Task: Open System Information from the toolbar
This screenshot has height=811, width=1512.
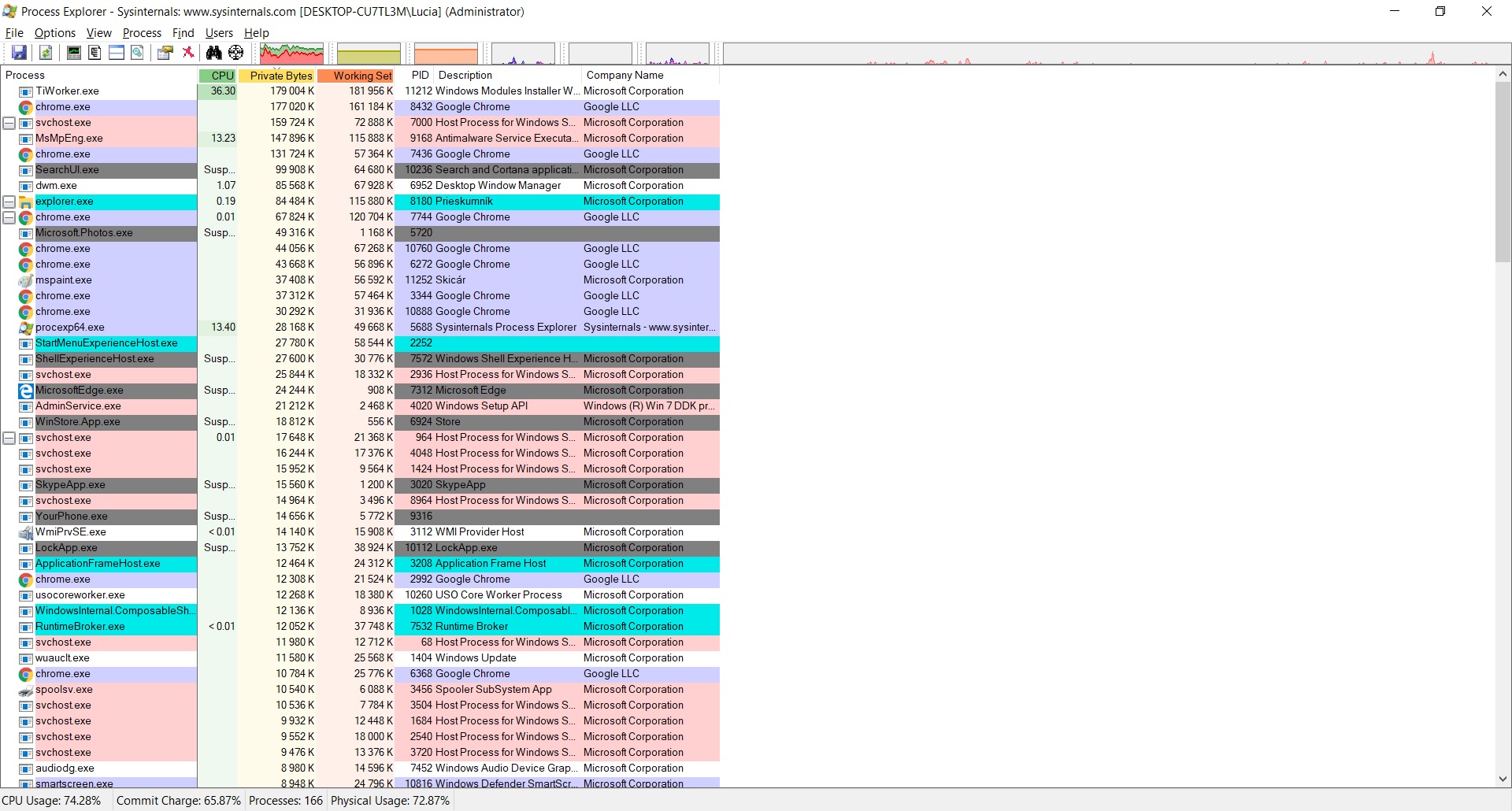Action: click(x=73, y=53)
